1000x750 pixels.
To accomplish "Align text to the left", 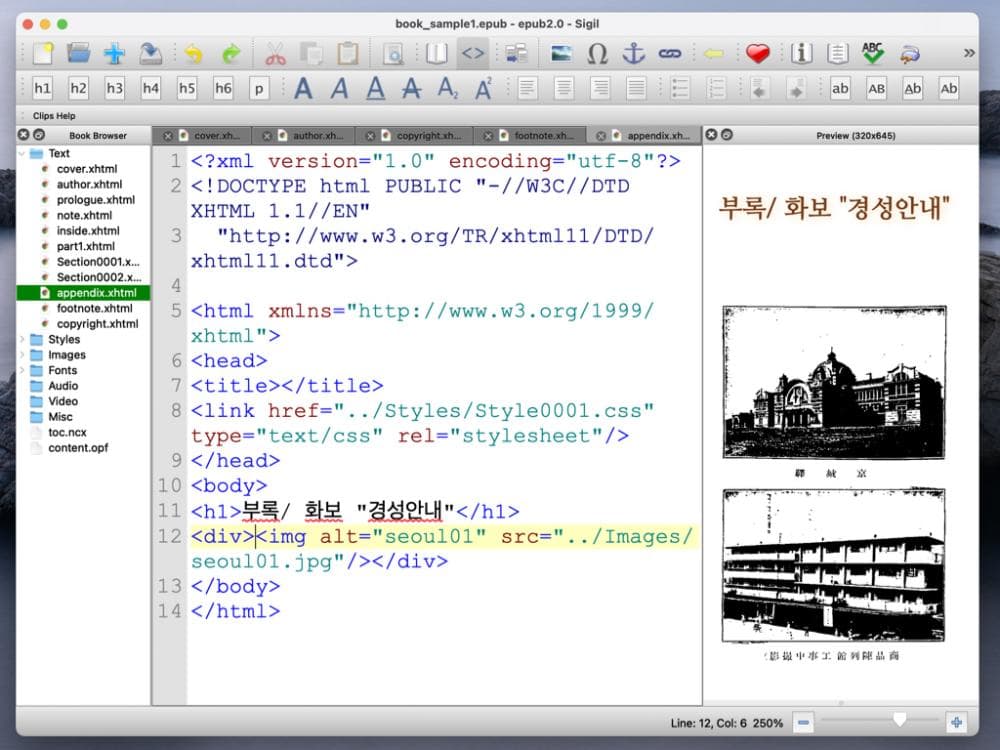I will (527, 88).
